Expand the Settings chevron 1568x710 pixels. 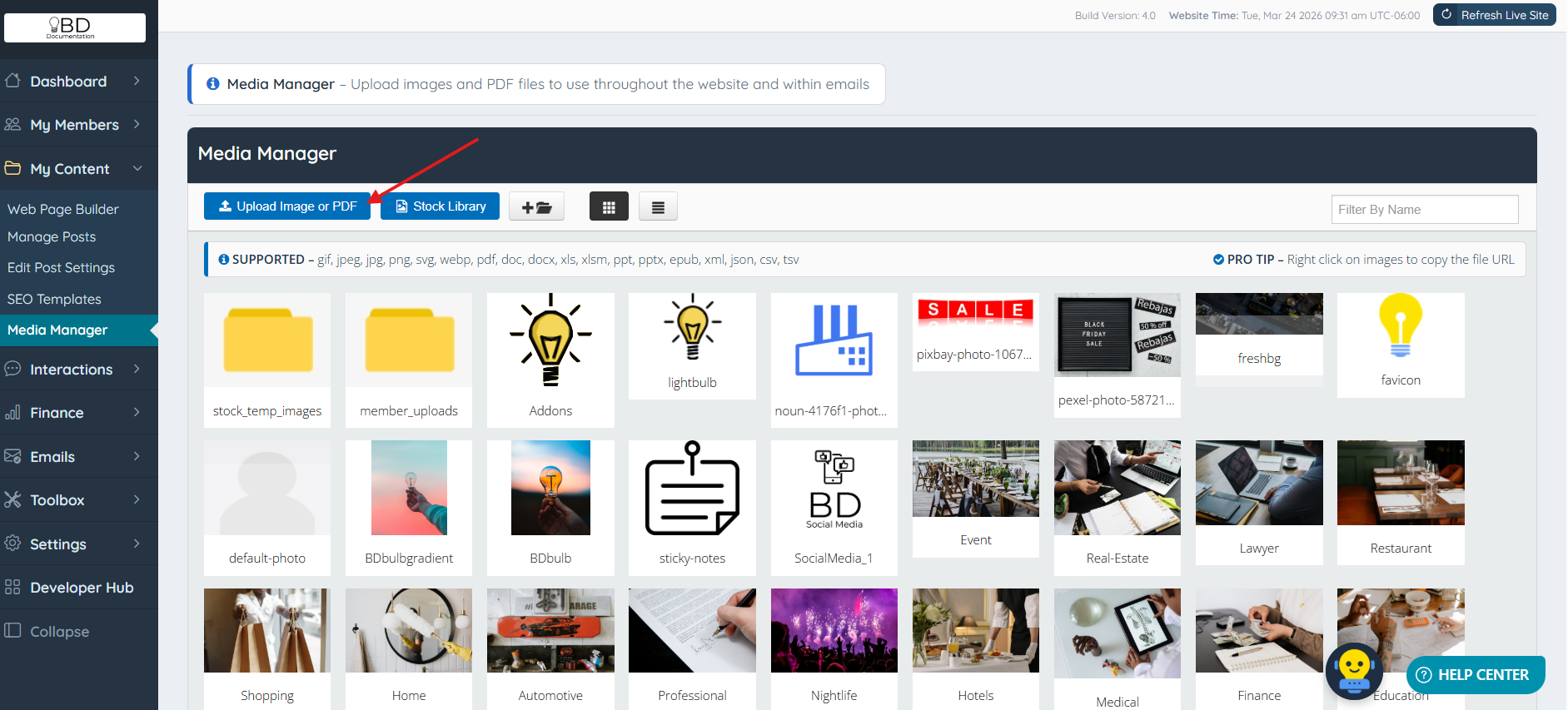pyautogui.click(x=137, y=544)
